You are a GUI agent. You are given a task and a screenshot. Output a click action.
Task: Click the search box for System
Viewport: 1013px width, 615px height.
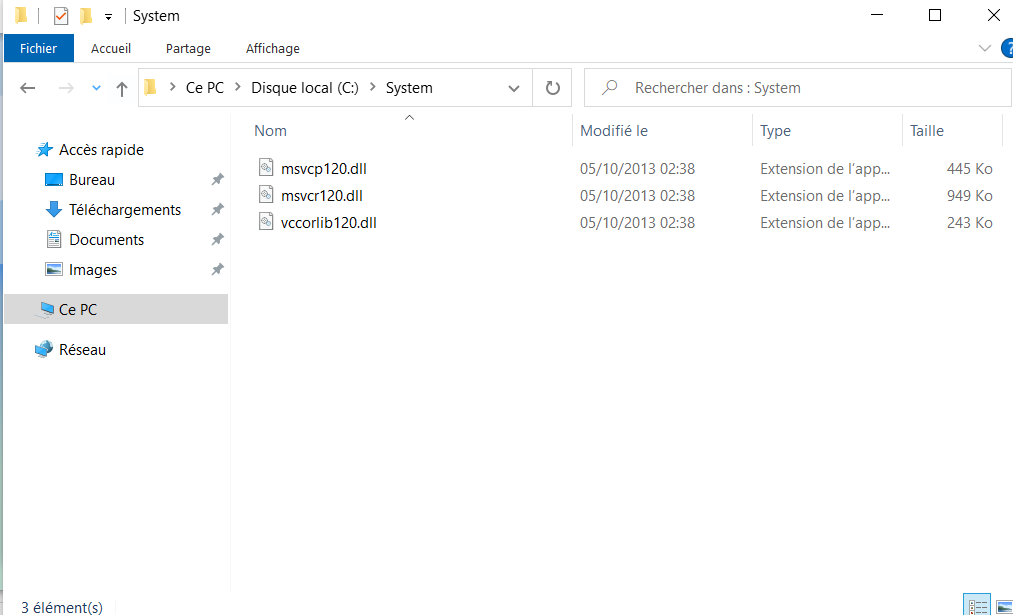pyautogui.click(x=800, y=88)
